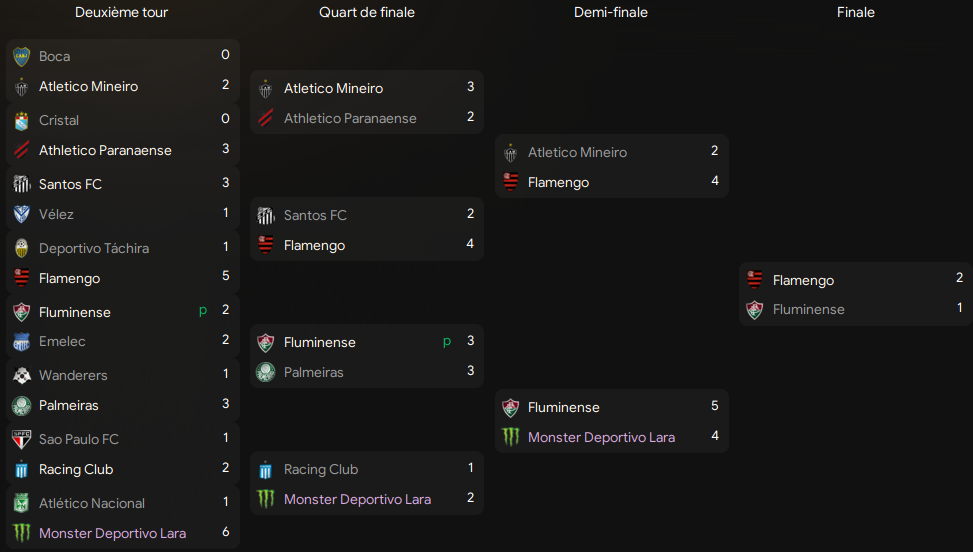Click Monster Deportivo Lara logo in Demi-finale
Viewport: 973px width, 552px height.
511,437
